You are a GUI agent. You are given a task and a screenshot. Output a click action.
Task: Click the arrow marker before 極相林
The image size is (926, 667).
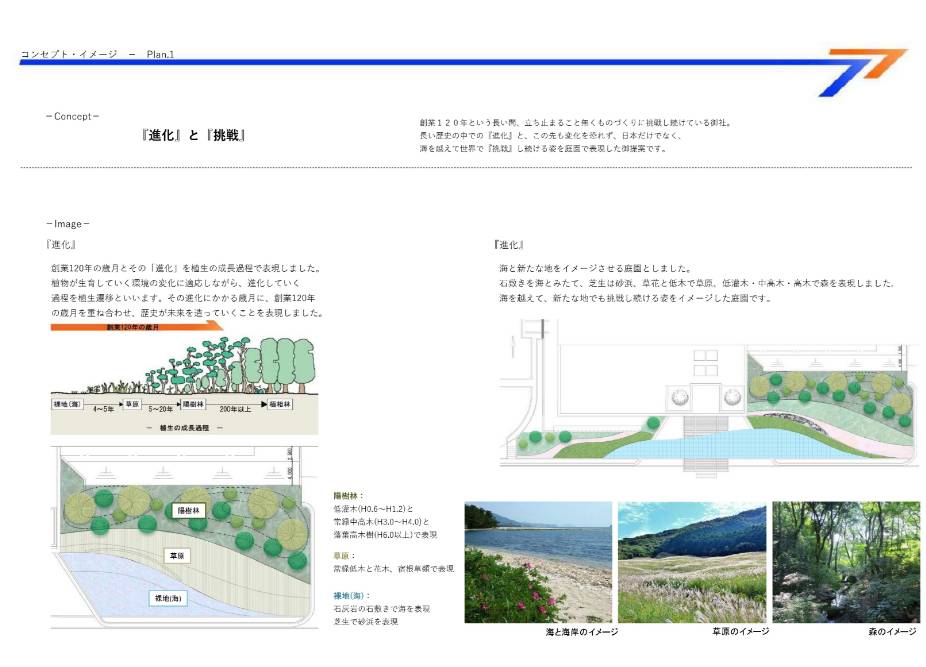click(x=265, y=404)
